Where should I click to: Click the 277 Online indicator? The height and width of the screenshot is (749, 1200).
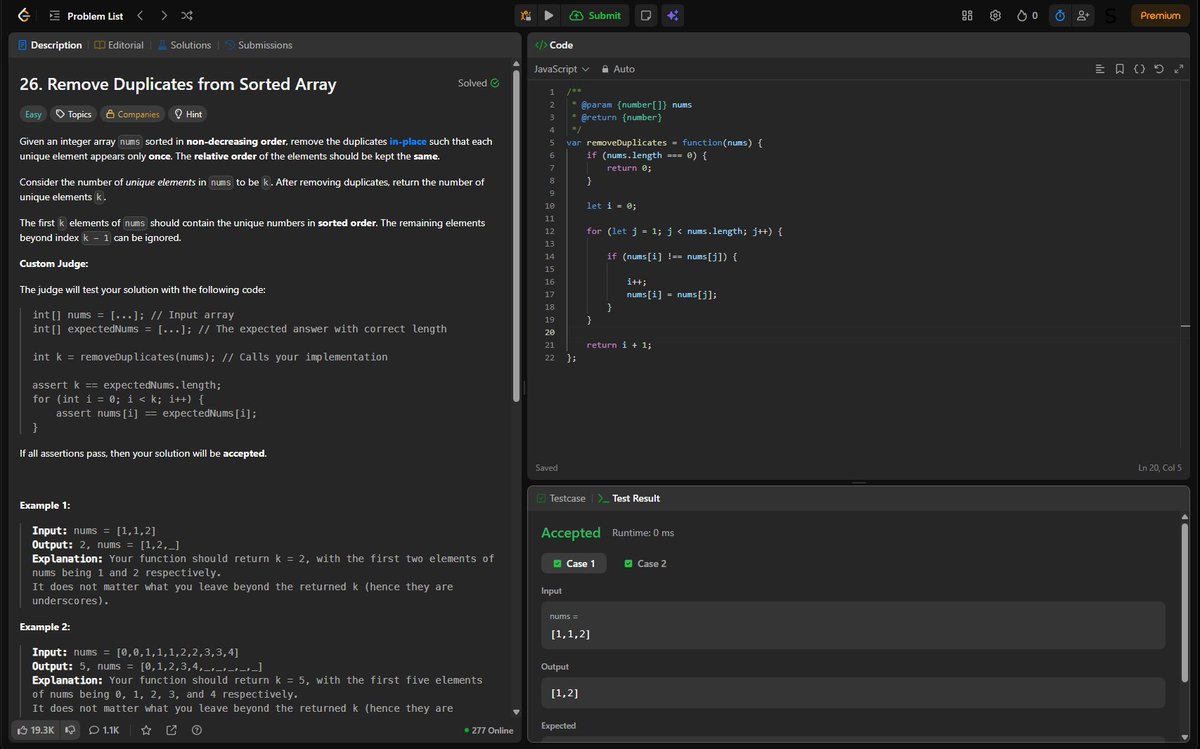[x=489, y=731]
